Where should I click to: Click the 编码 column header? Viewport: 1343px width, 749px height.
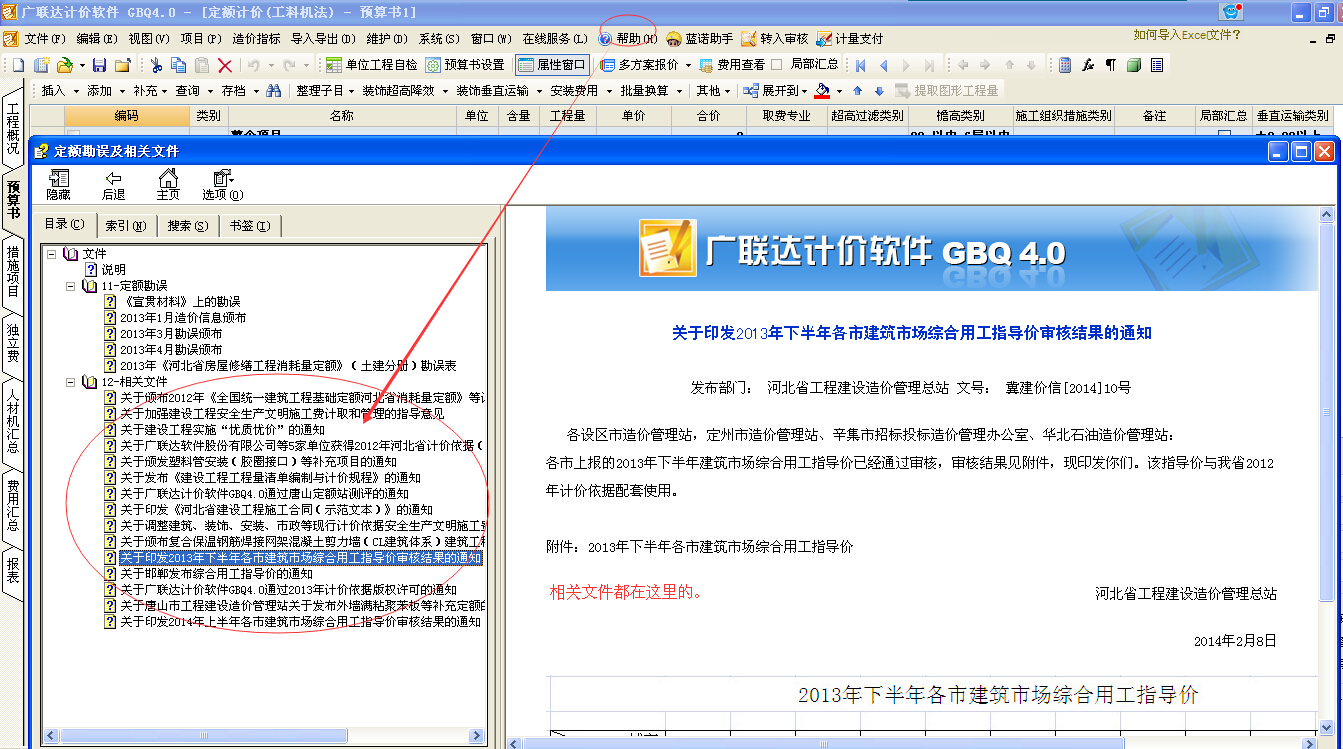coord(127,116)
